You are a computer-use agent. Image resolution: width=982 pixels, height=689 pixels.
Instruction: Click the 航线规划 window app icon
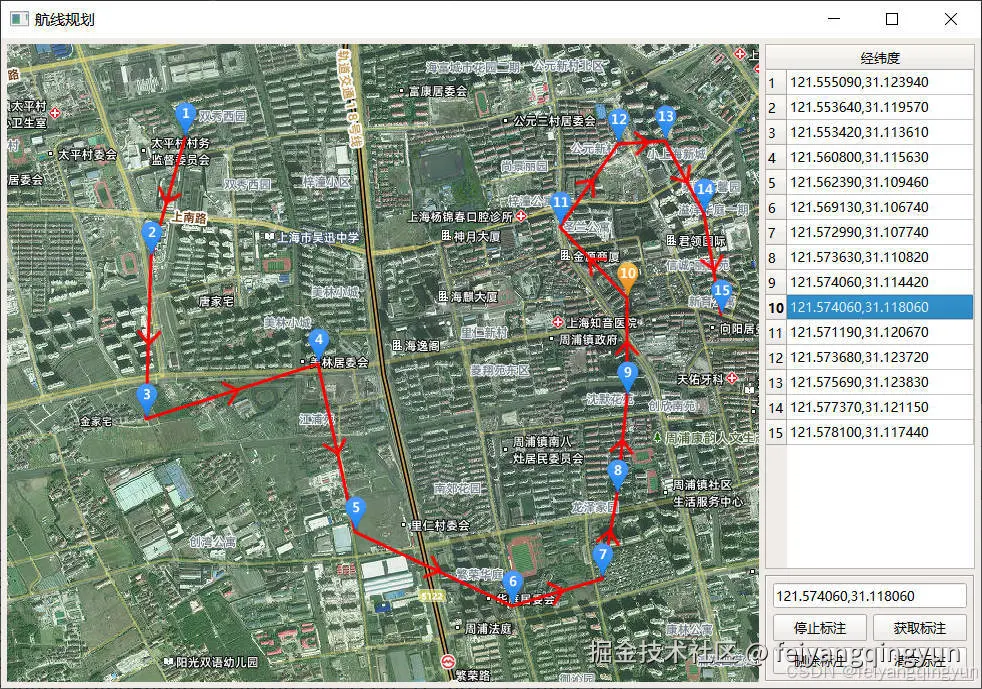point(19,19)
